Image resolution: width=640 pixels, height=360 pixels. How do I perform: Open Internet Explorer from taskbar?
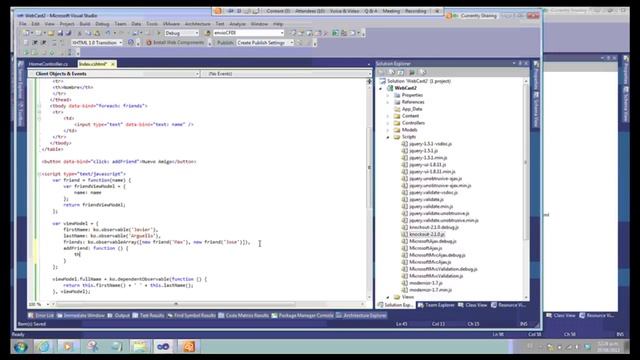pos(43,347)
